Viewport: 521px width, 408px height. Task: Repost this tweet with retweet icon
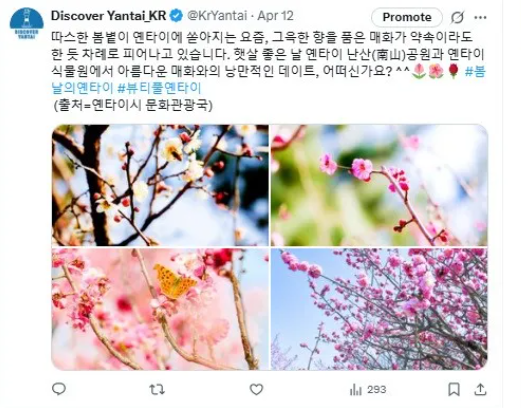click(x=157, y=389)
